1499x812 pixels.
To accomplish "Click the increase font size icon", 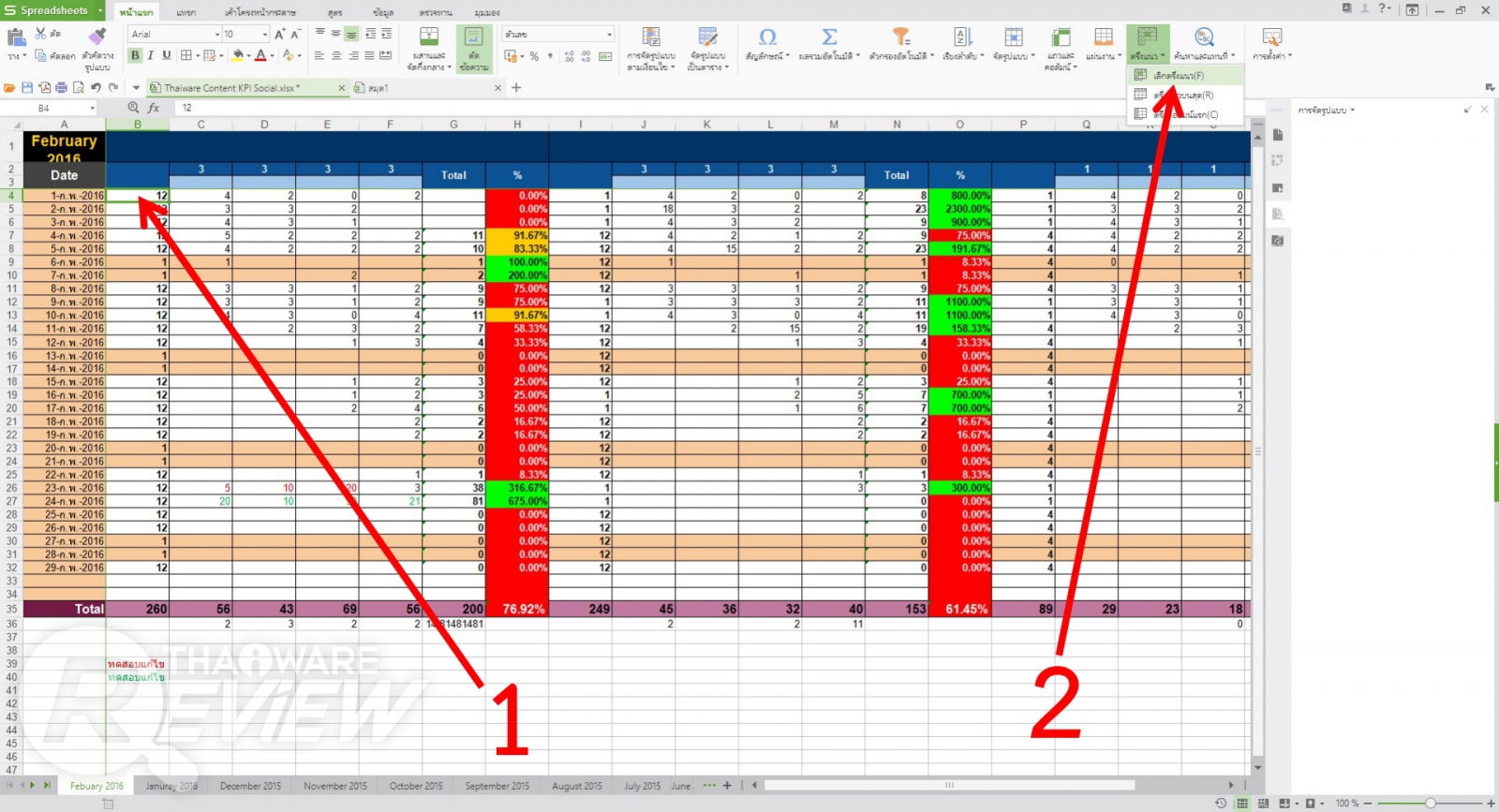I will (279, 34).
